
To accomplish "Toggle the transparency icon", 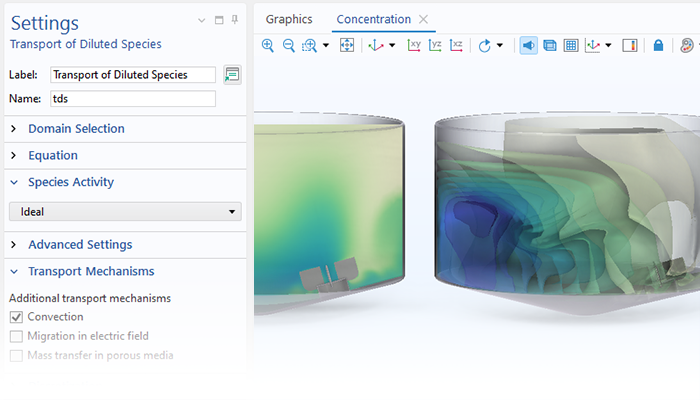I will tap(550, 45).
